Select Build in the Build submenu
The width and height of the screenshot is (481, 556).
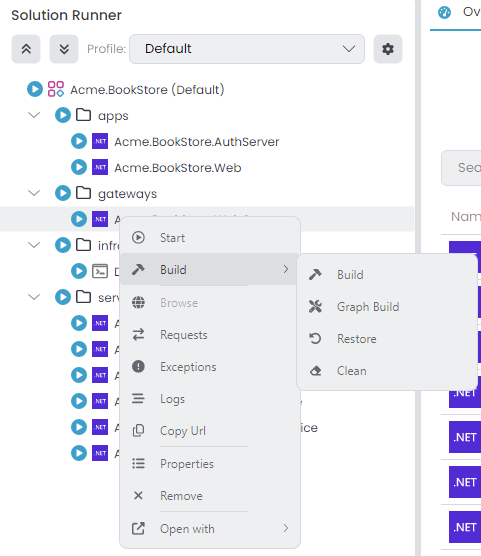pos(387,275)
